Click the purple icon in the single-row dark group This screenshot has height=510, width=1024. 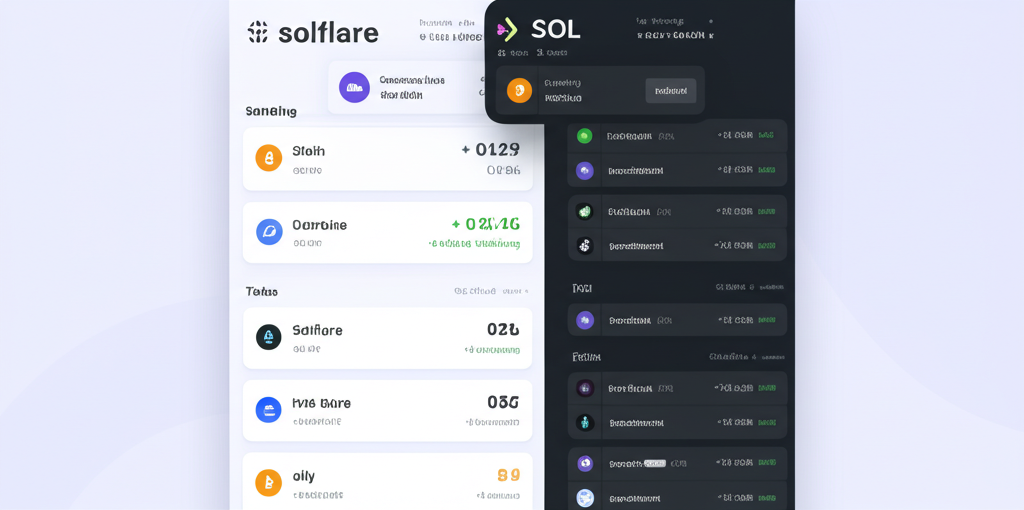(584, 320)
